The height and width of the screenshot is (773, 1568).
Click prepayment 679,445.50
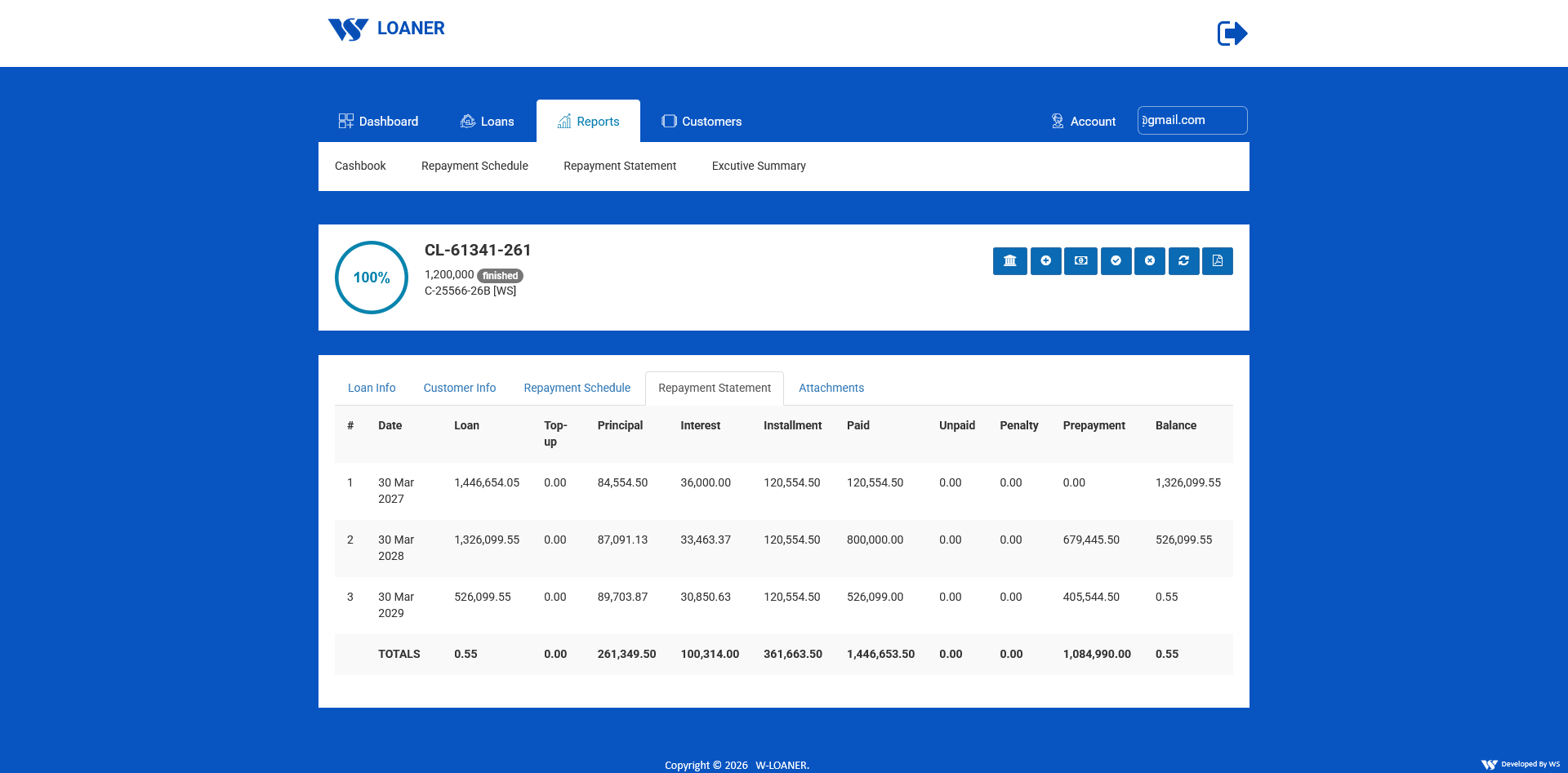point(1091,540)
